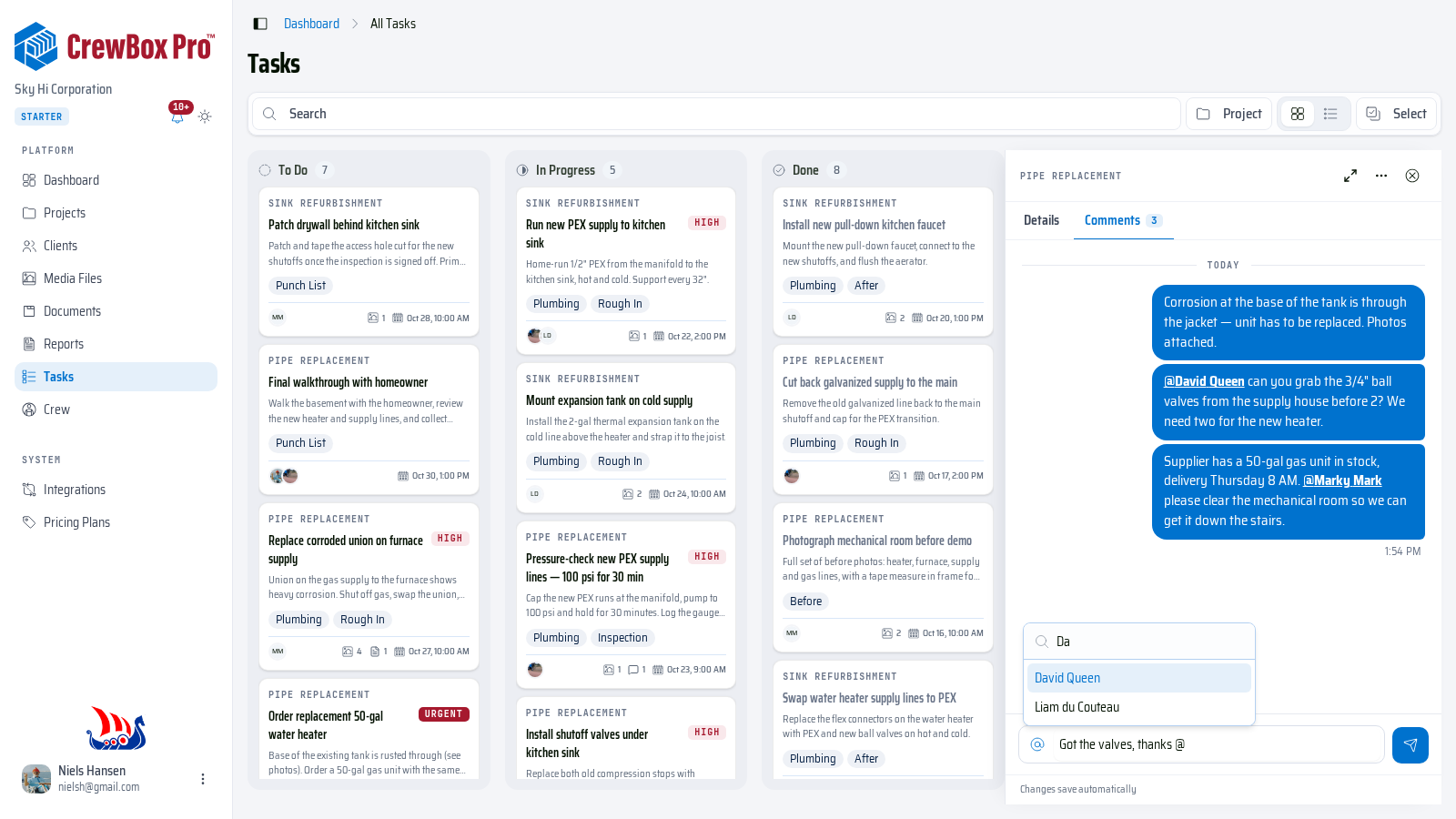
Task: Click the Before tag on Photograph mechanical room card
Action: [x=805, y=602]
